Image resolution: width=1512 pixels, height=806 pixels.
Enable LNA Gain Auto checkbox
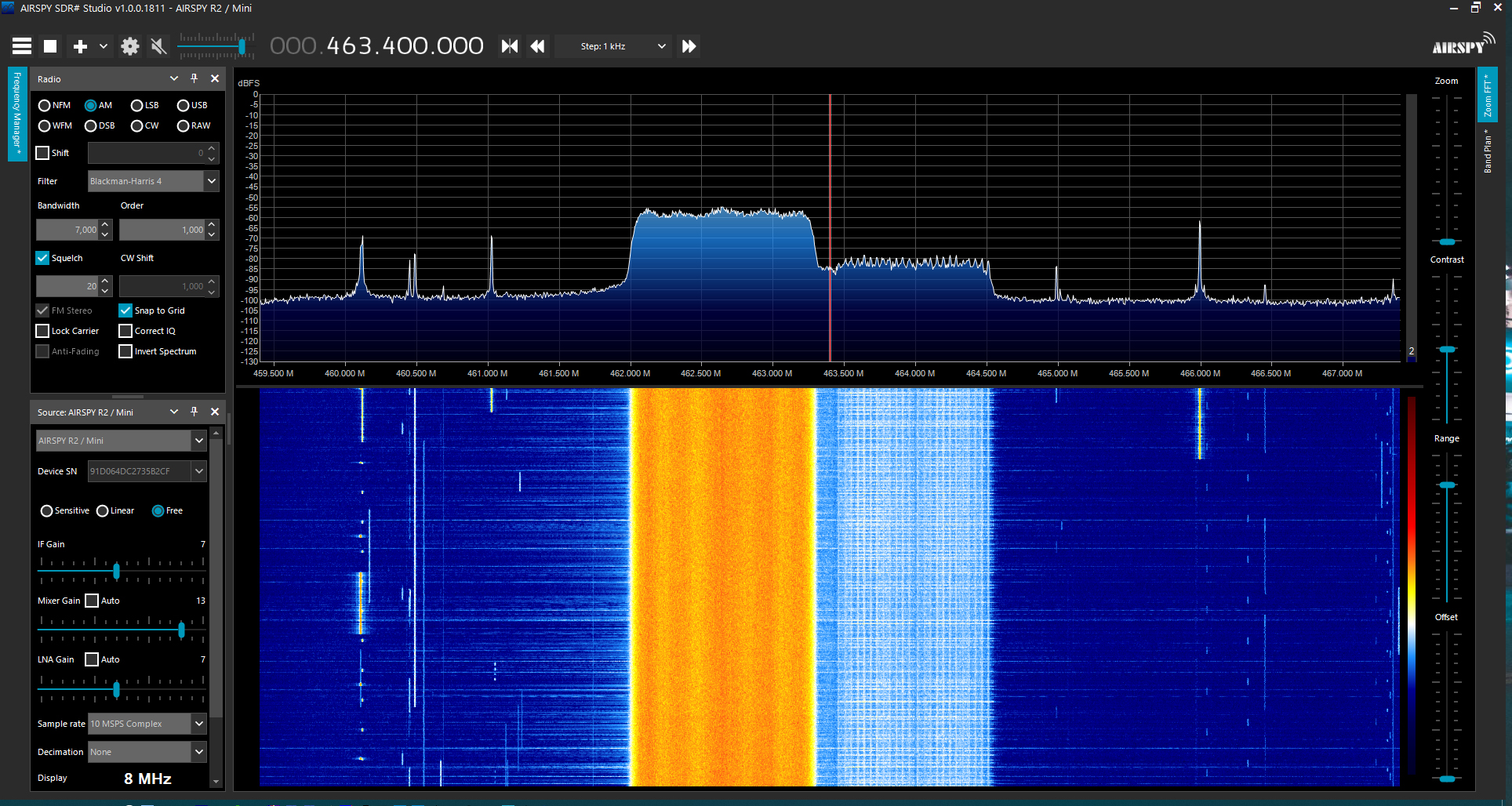coord(92,659)
